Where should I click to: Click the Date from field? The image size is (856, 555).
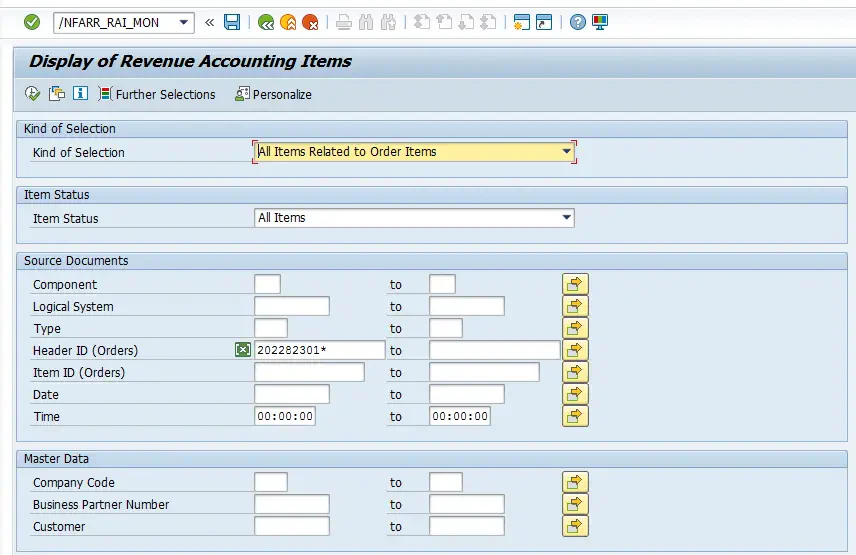pyautogui.click(x=292, y=394)
